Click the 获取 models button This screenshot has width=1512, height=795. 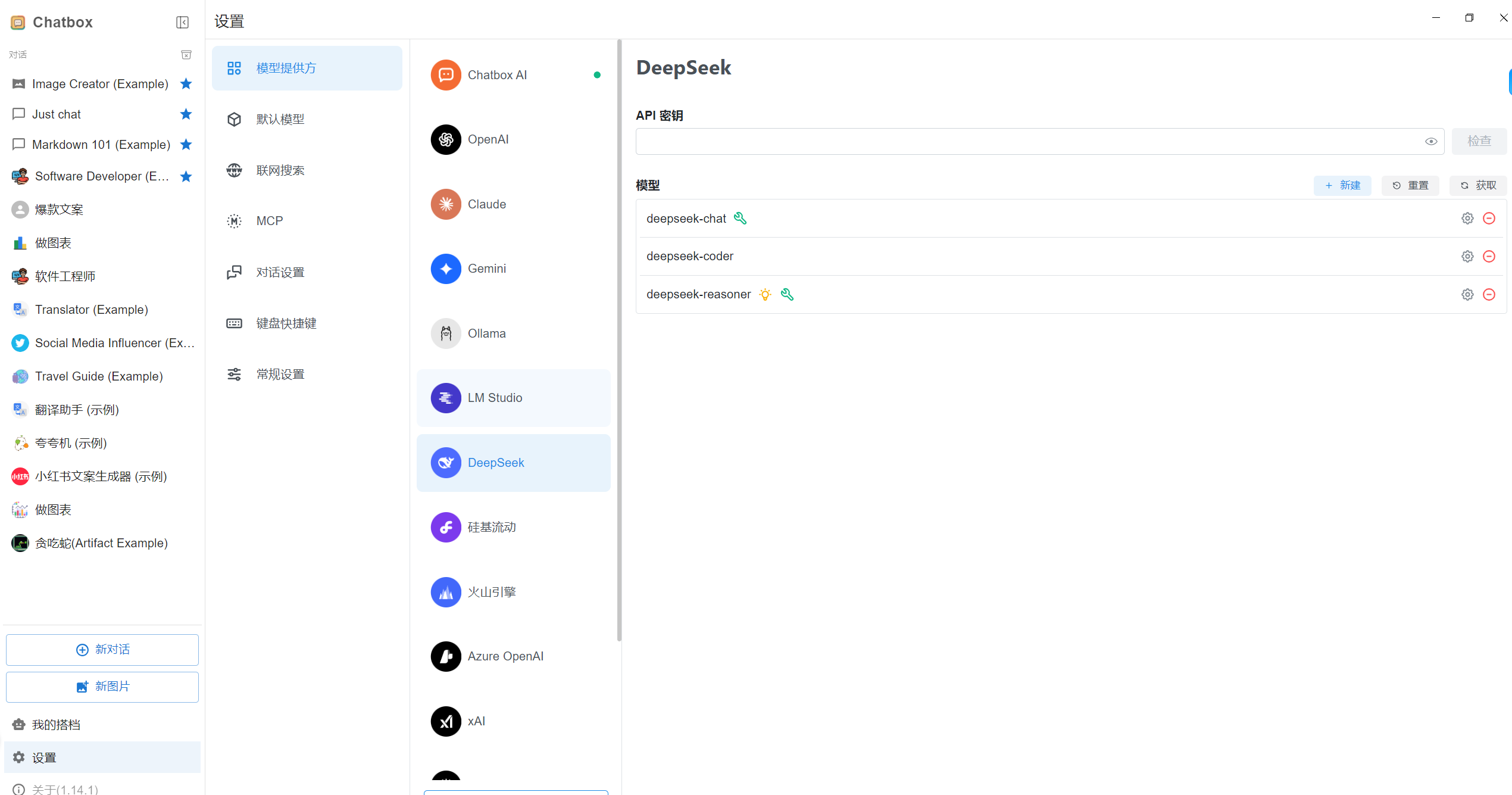pyautogui.click(x=1478, y=185)
